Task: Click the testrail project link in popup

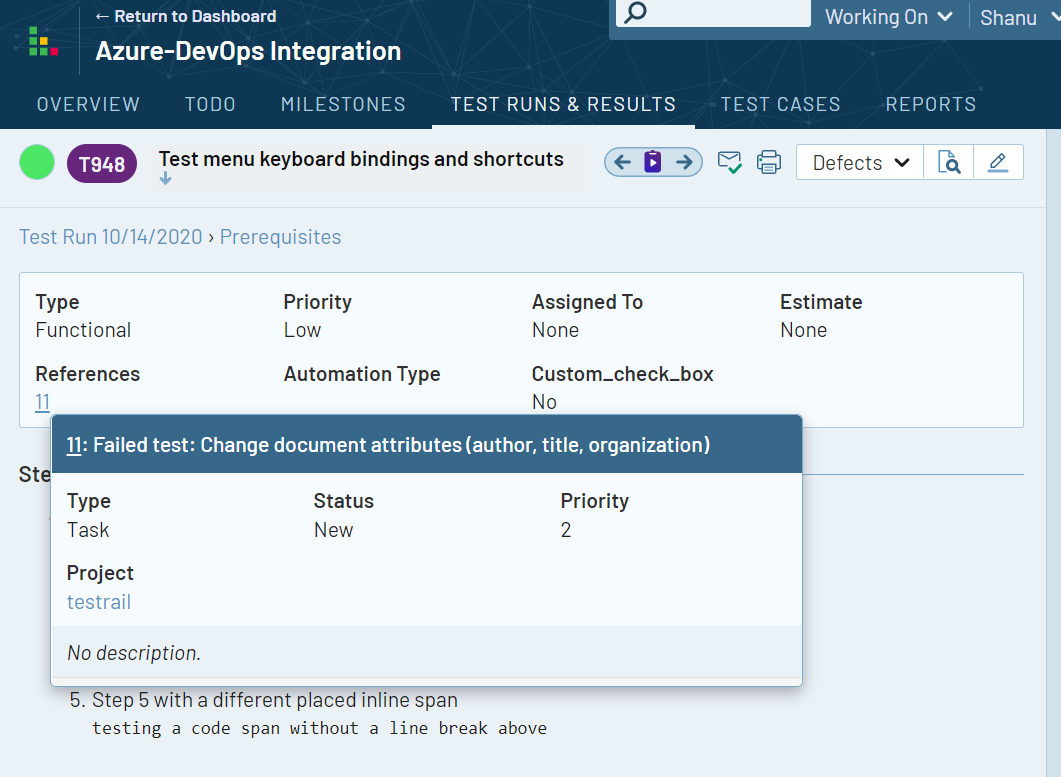Action: point(99,602)
